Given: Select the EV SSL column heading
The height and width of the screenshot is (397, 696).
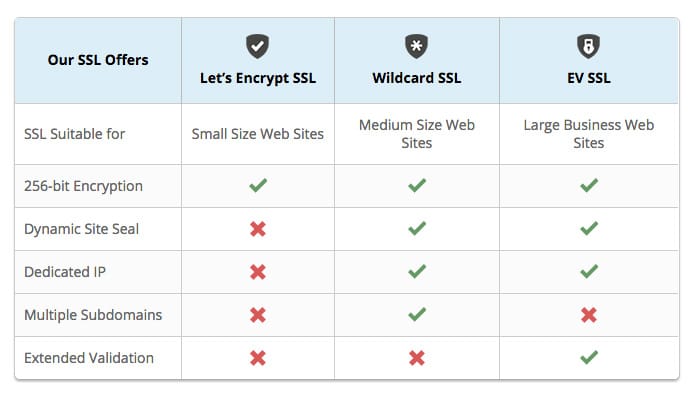Looking at the screenshot, I should 589,78.
